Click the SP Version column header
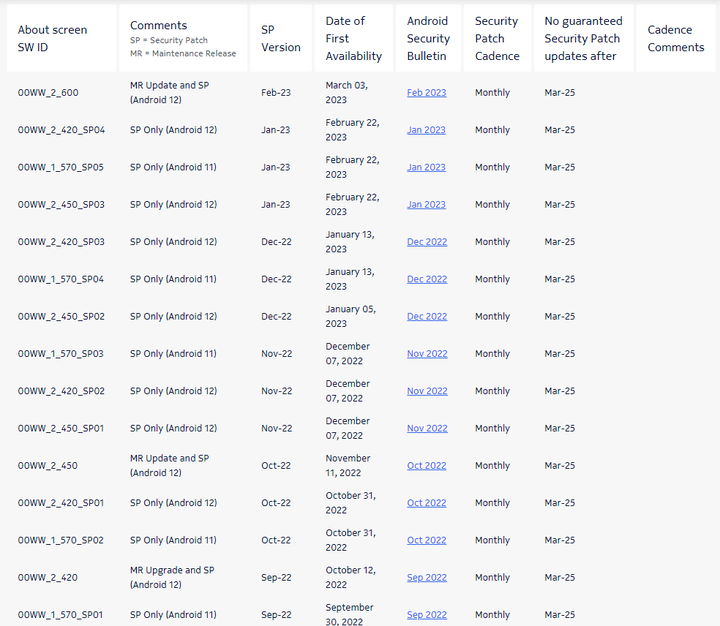Screen dimensions: 720x626 coord(281,38)
